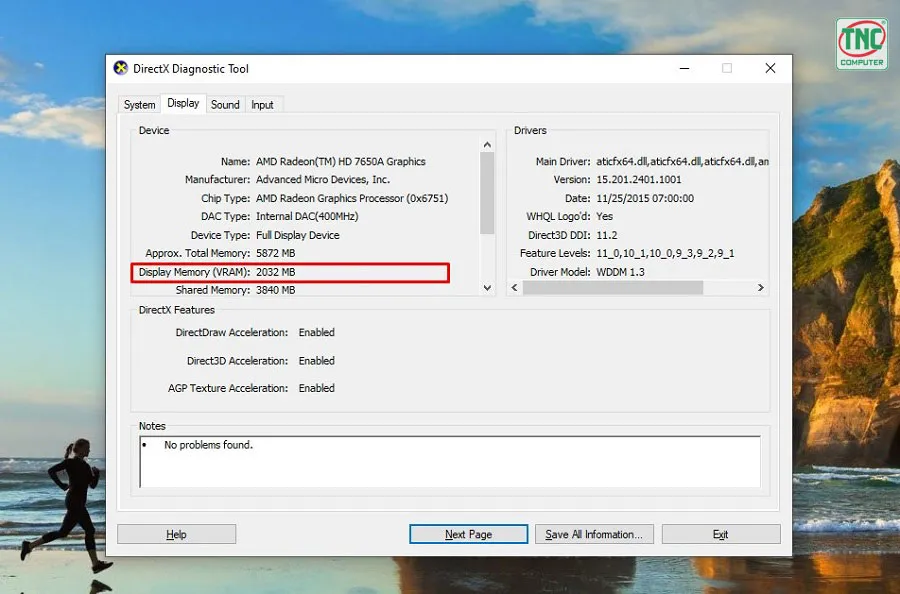
Task: Switch to the System tab
Action: [x=139, y=104]
